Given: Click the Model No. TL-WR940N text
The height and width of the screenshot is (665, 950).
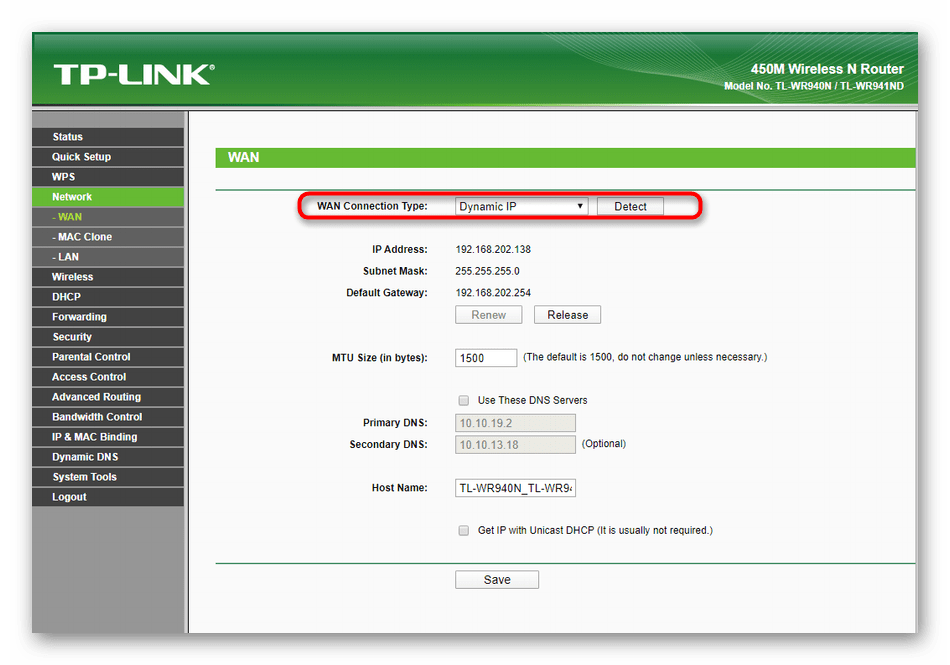Looking at the screenshot, I should tap(814, 86).
